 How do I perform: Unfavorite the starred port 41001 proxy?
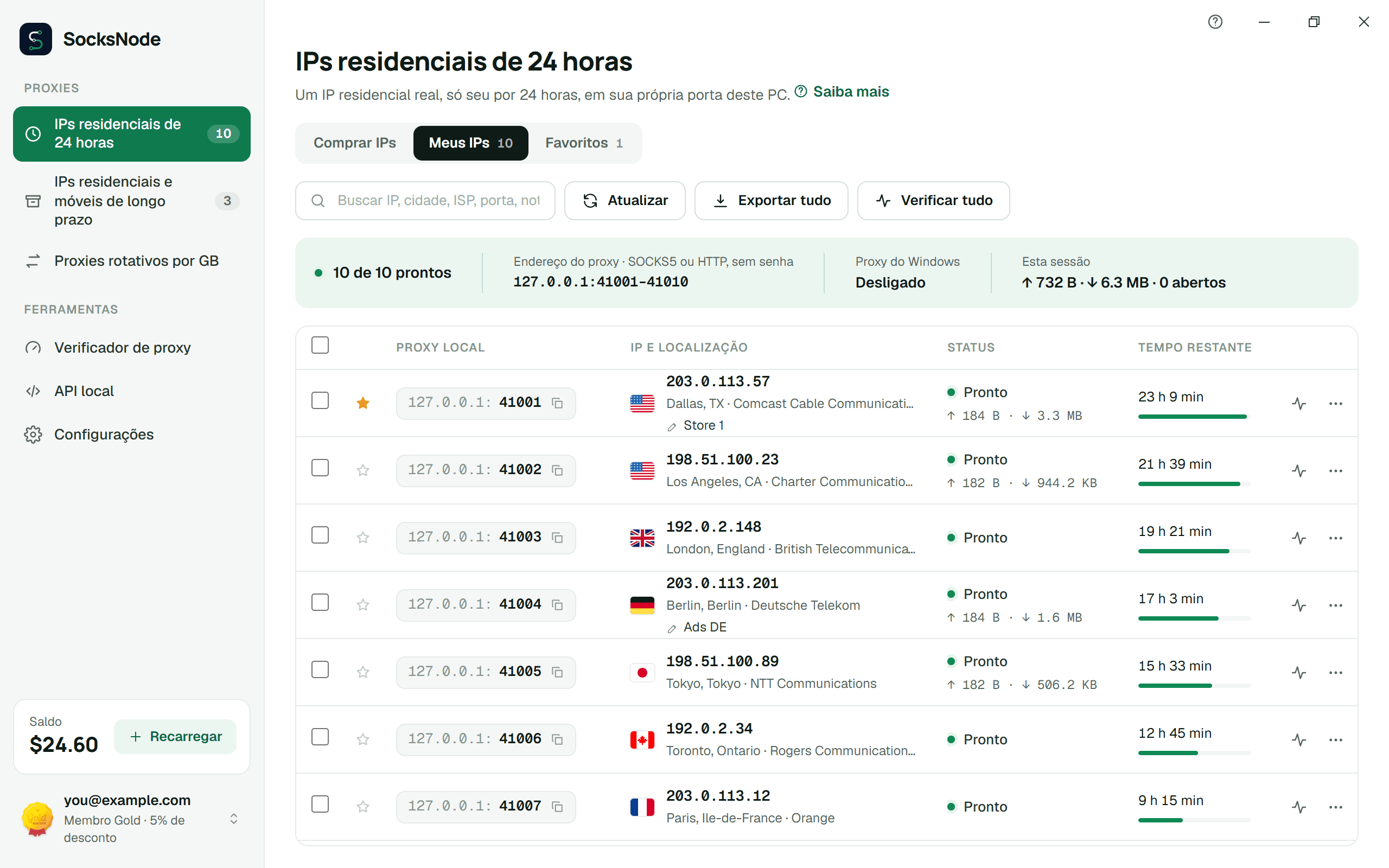tap(363, 403)
